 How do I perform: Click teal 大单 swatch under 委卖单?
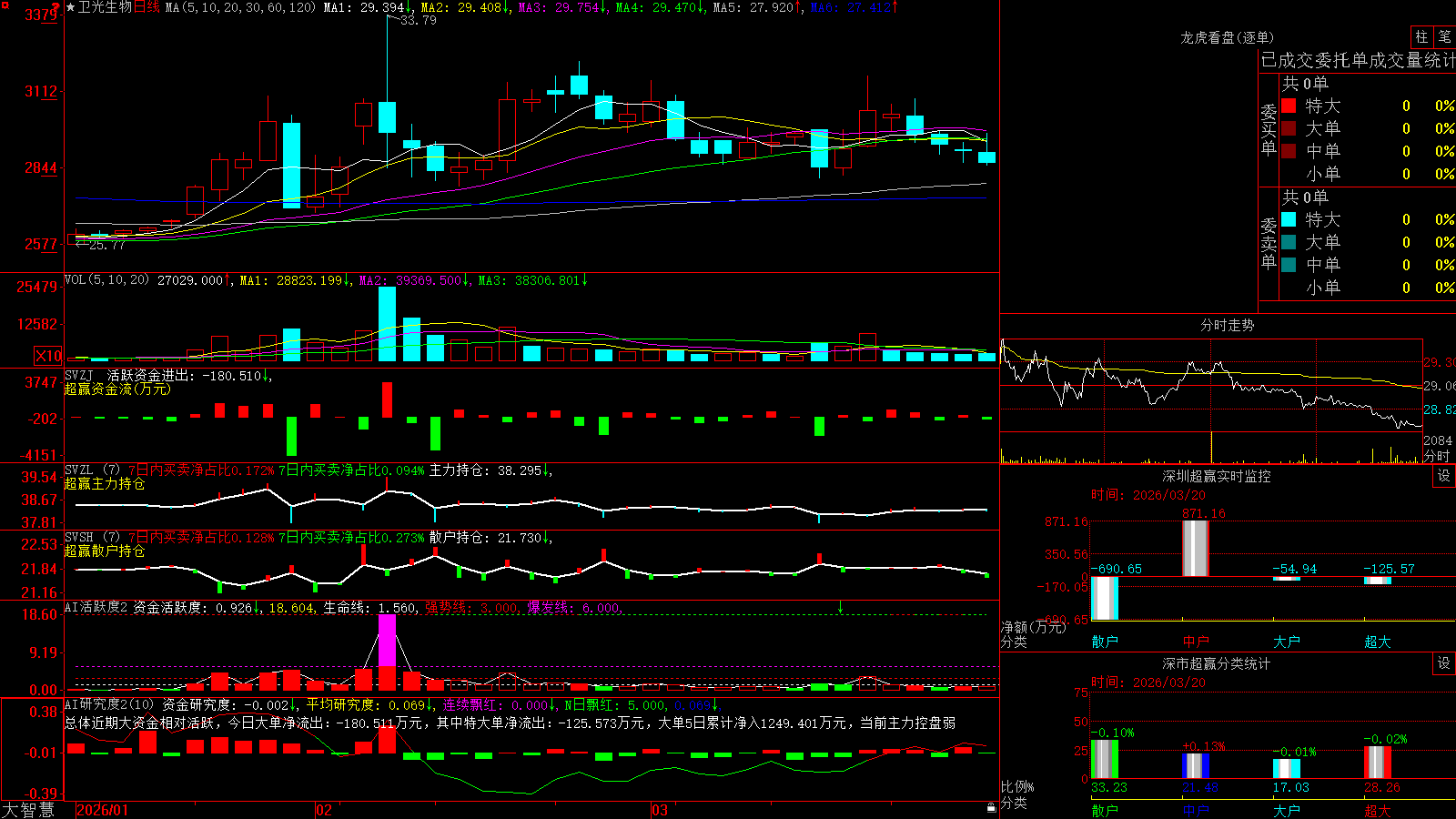(1289, 242)
